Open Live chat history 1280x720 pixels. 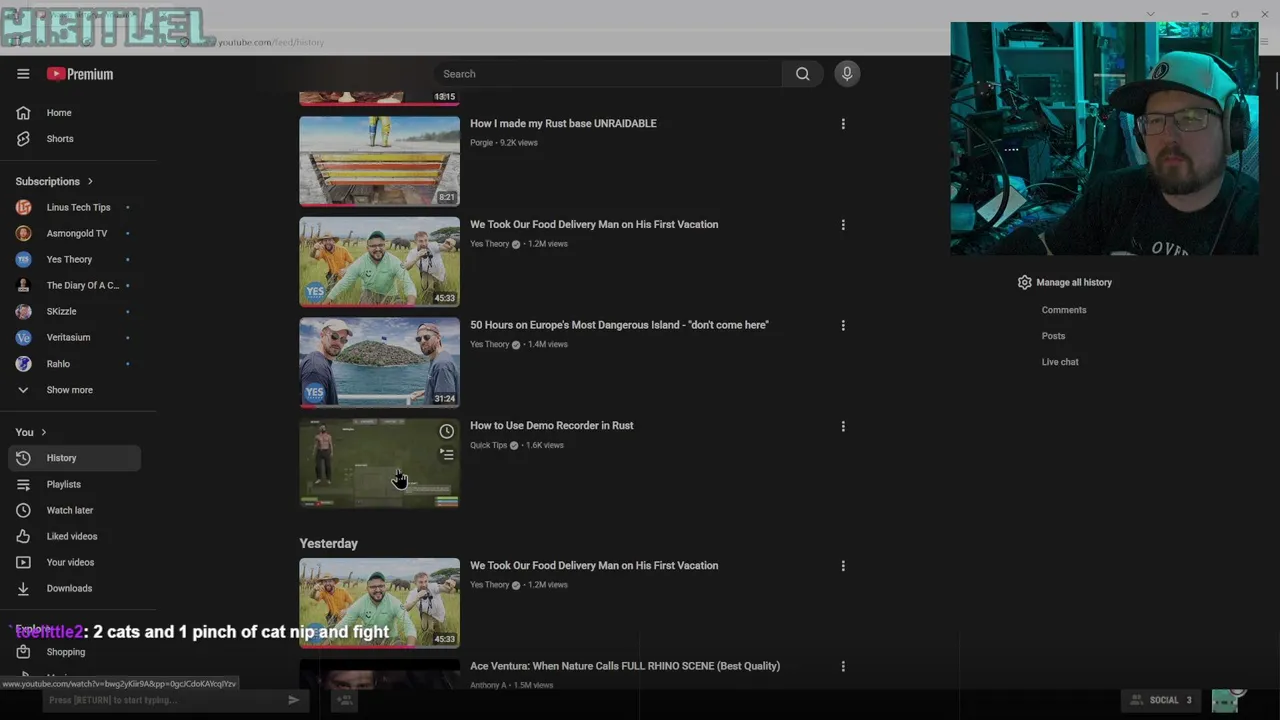(1060, 362)
